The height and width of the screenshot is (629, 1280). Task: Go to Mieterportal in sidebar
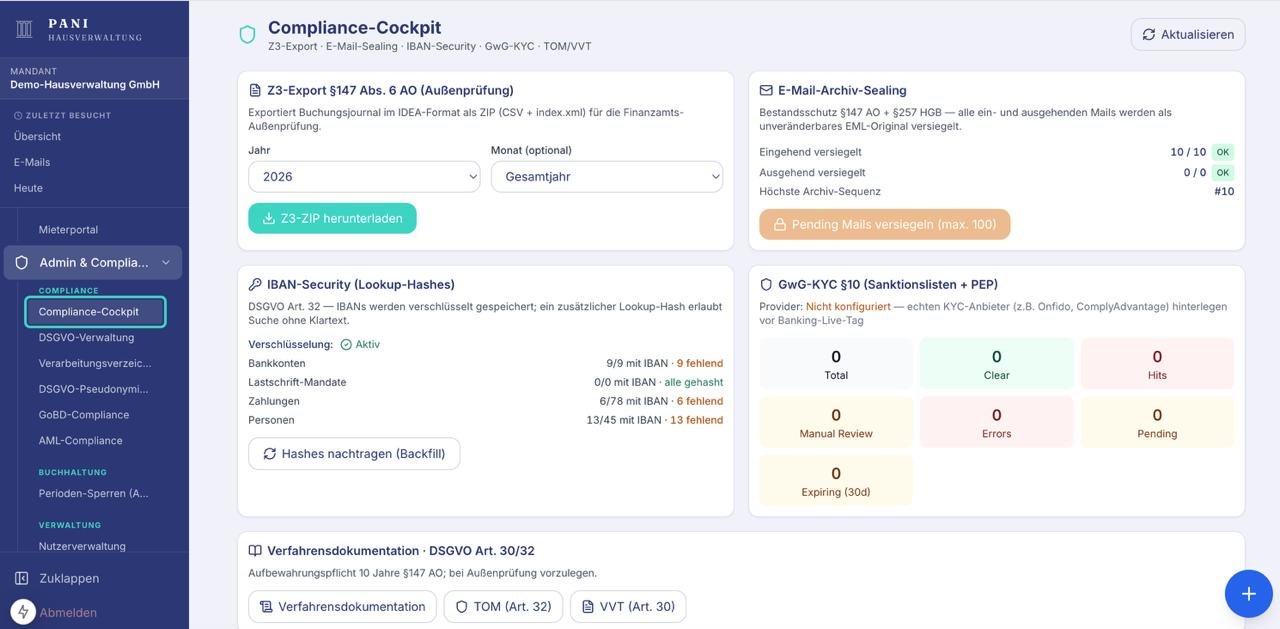tap(68, 229)
